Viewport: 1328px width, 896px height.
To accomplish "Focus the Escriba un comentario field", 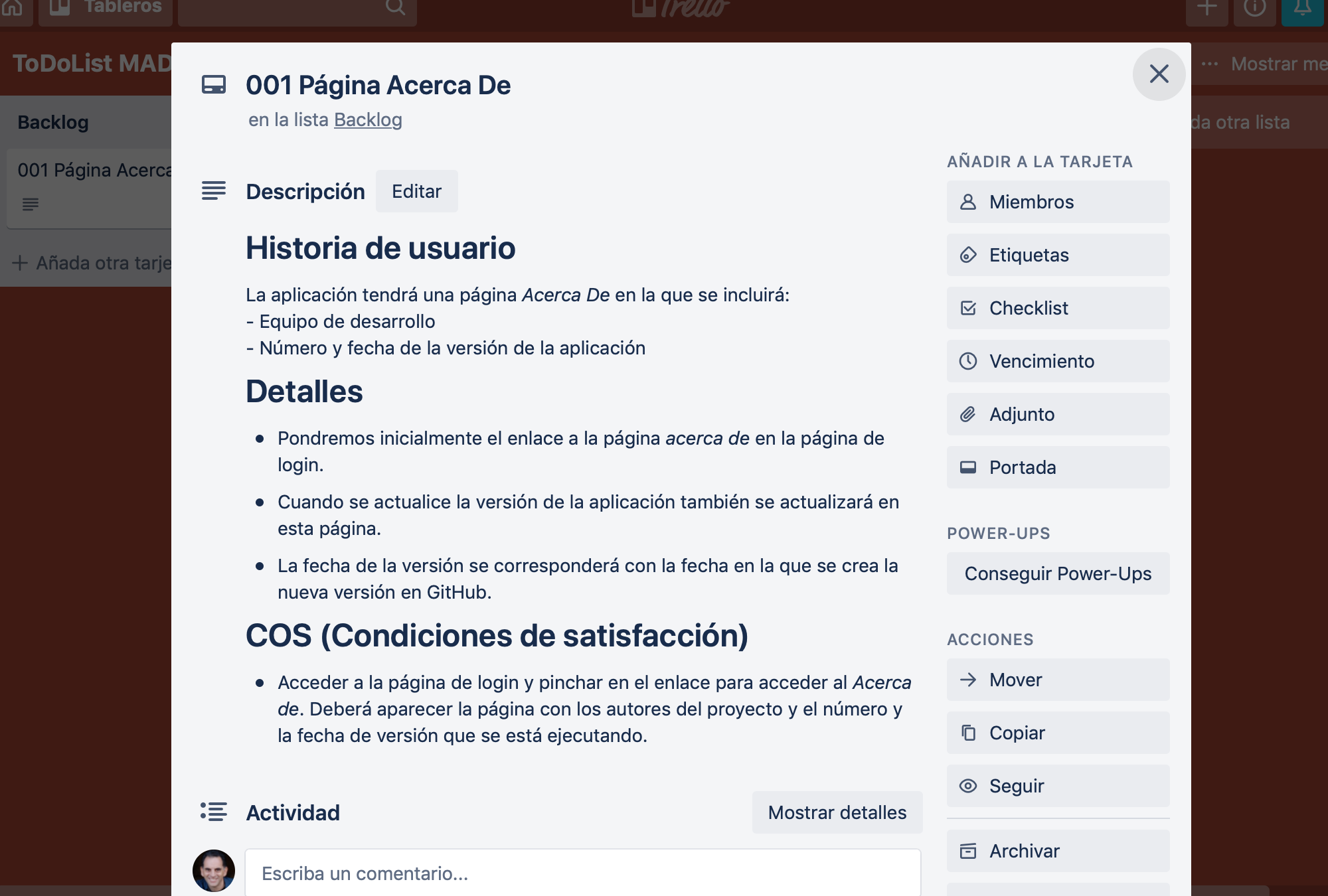I will coord(582,873).
